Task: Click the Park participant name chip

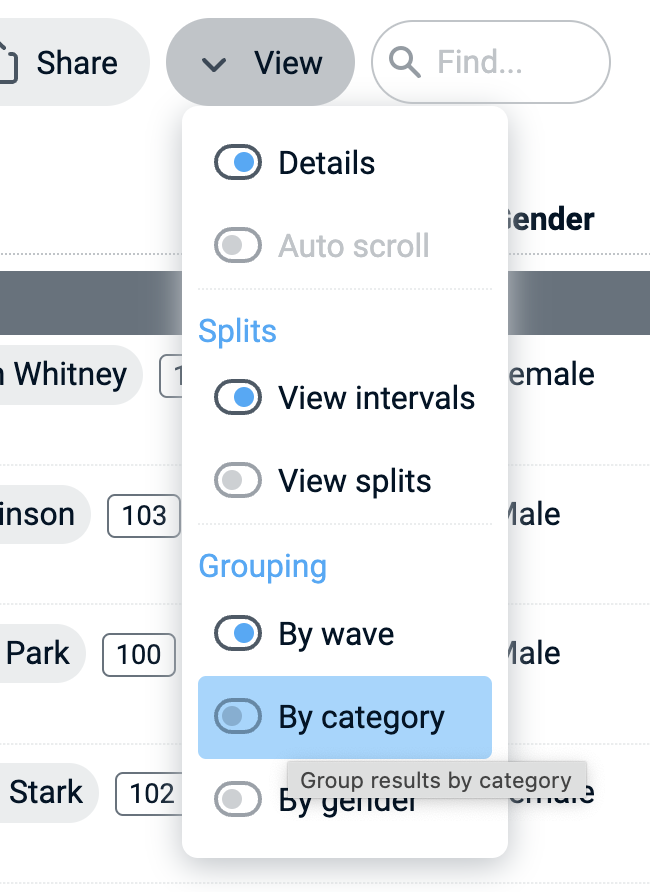Action: 38,654
